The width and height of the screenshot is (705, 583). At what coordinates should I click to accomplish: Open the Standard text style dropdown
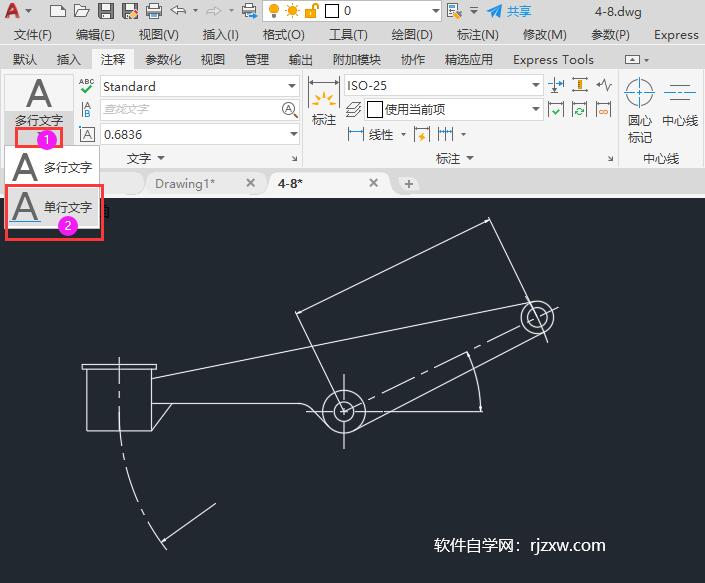click(x=292, y=86)
